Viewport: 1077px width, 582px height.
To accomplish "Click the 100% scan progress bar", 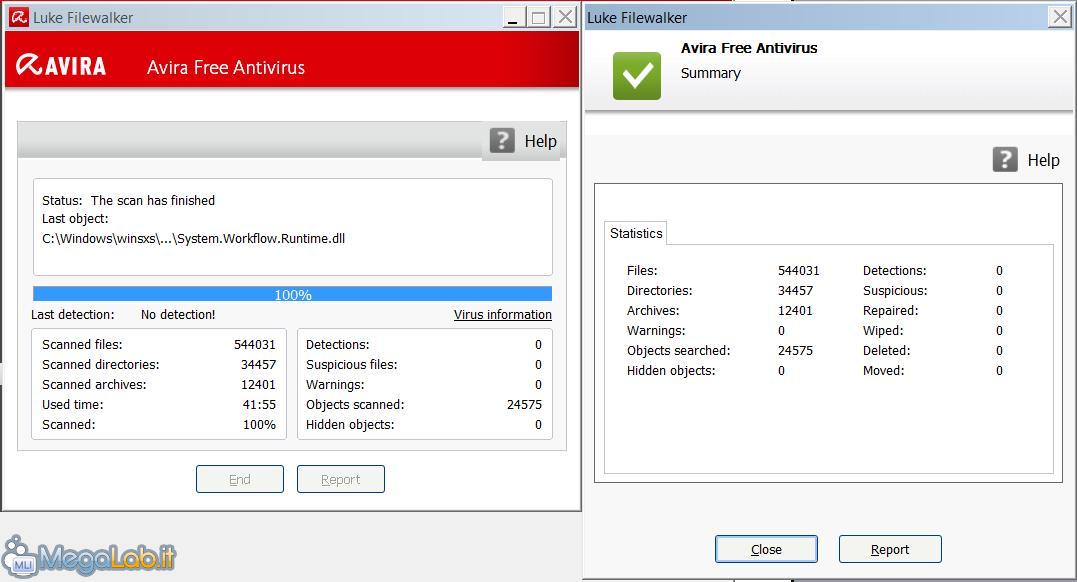I will coord(293,294).
